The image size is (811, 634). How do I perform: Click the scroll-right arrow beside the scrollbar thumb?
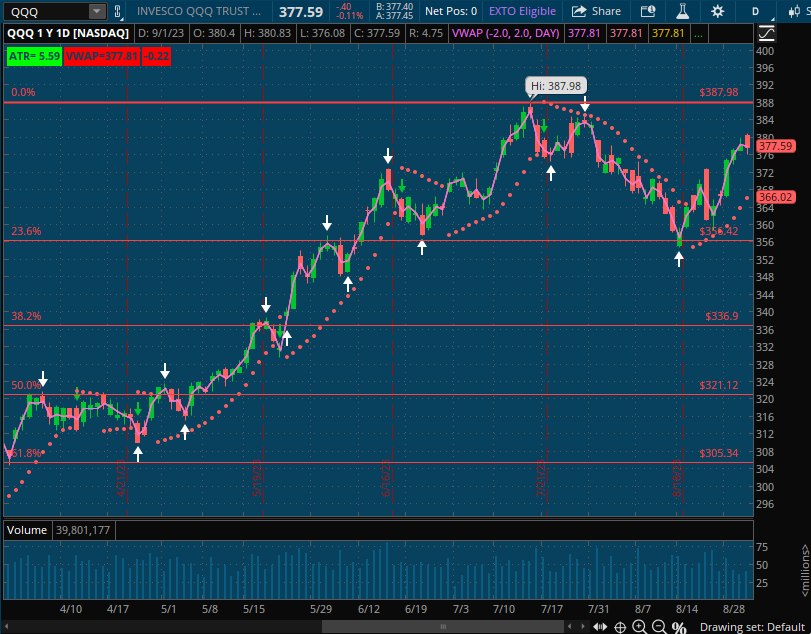coord(583,627)
